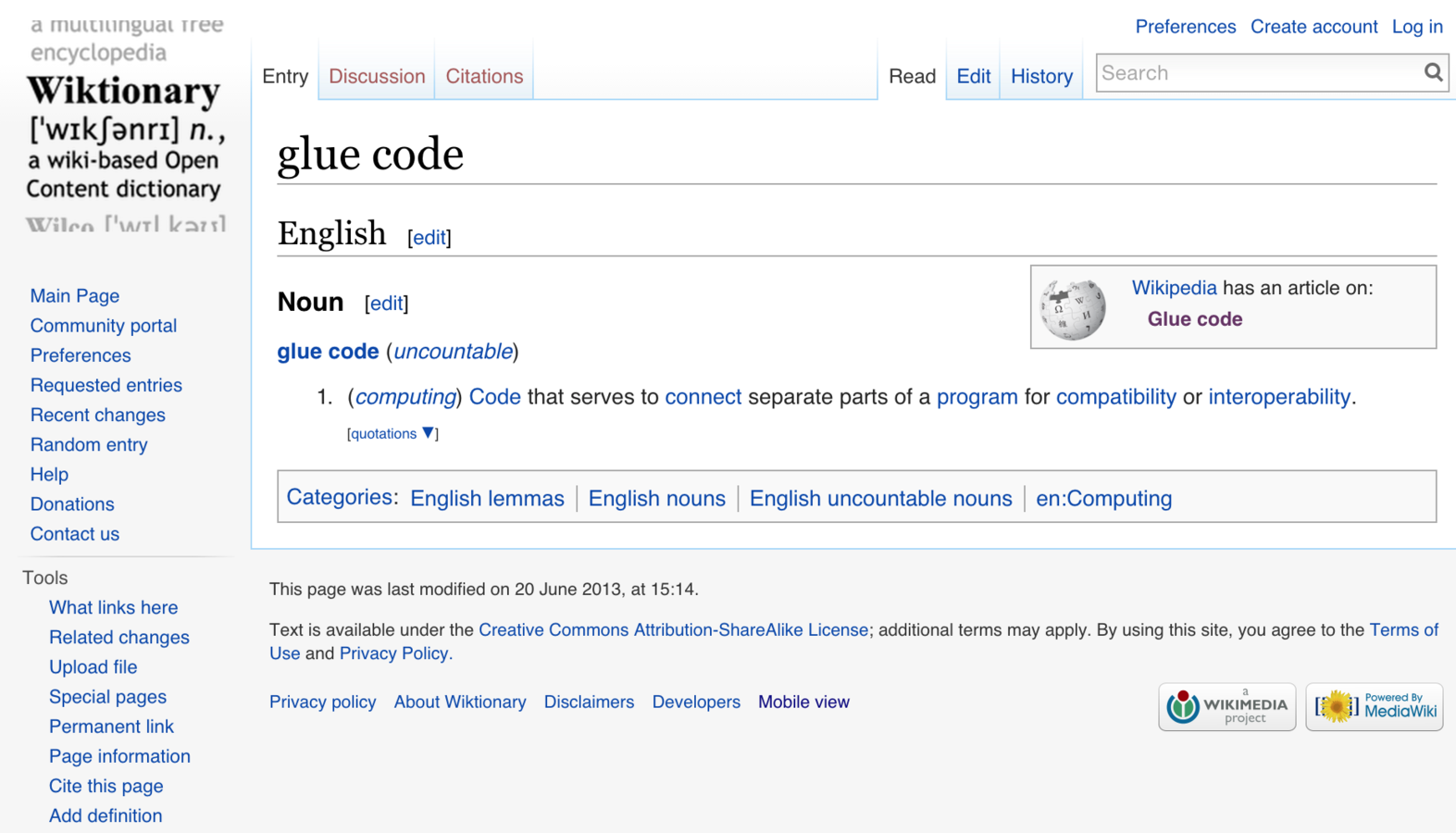Open Related changes tool
Screen dimensions: 1456x833
pyautogui.click(x=119, y=638)
